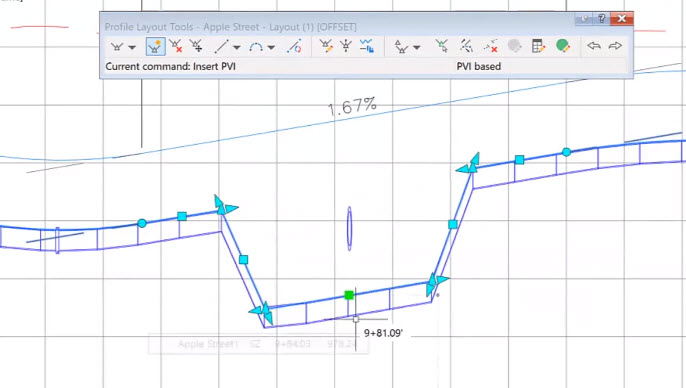
Task: Select the Move PVI tool
Action: pos(196,46)
